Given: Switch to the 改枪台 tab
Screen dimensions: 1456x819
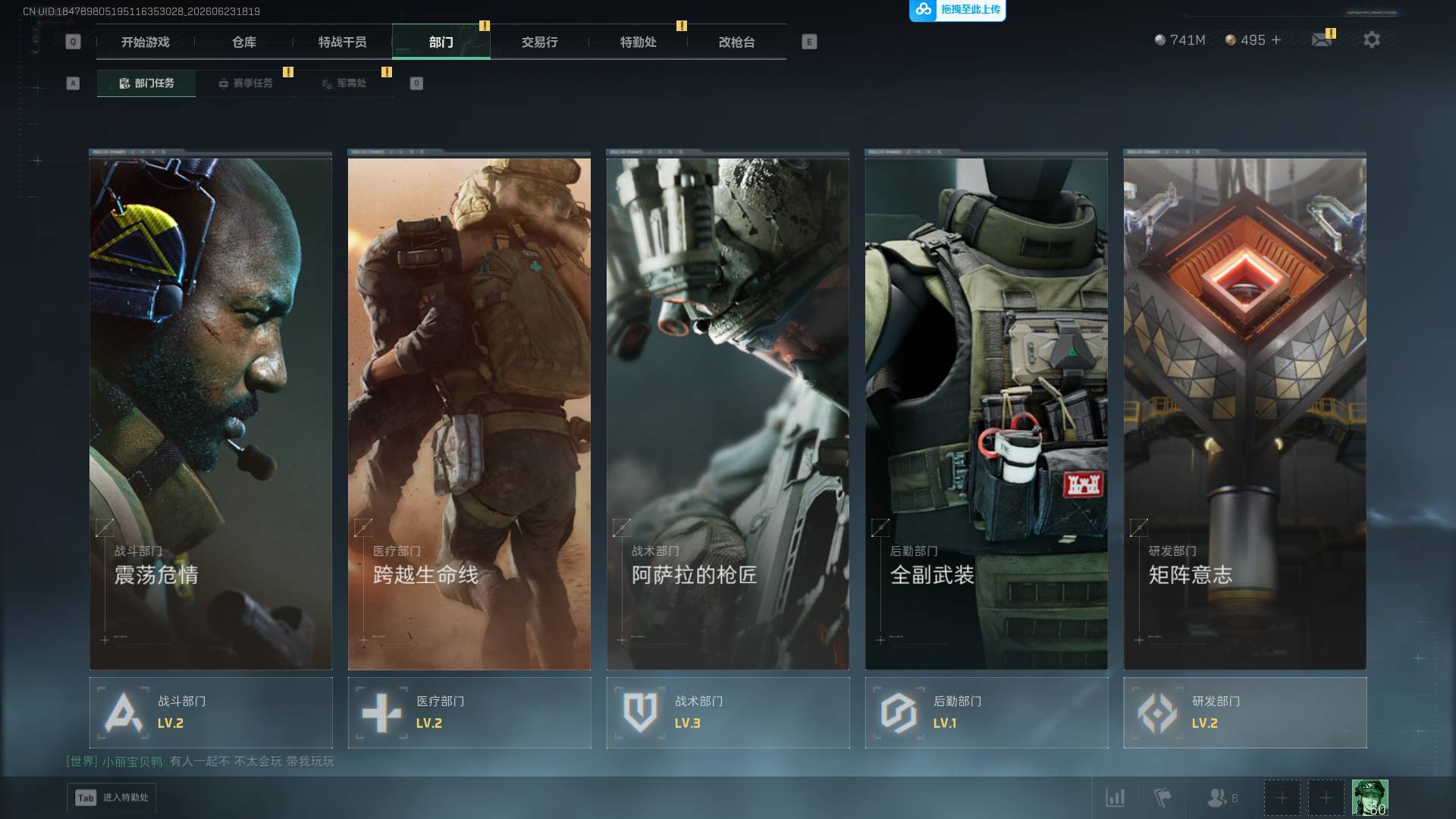Looking at the screenshot, I should [736, 42].
